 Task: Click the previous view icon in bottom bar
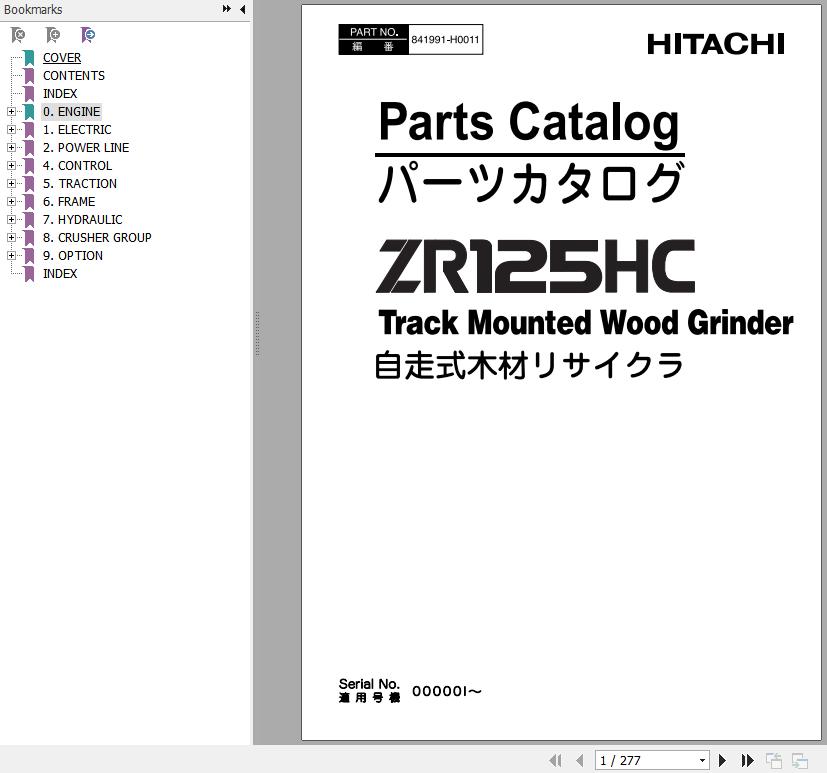pyautogui.click(x=774, y=760)
